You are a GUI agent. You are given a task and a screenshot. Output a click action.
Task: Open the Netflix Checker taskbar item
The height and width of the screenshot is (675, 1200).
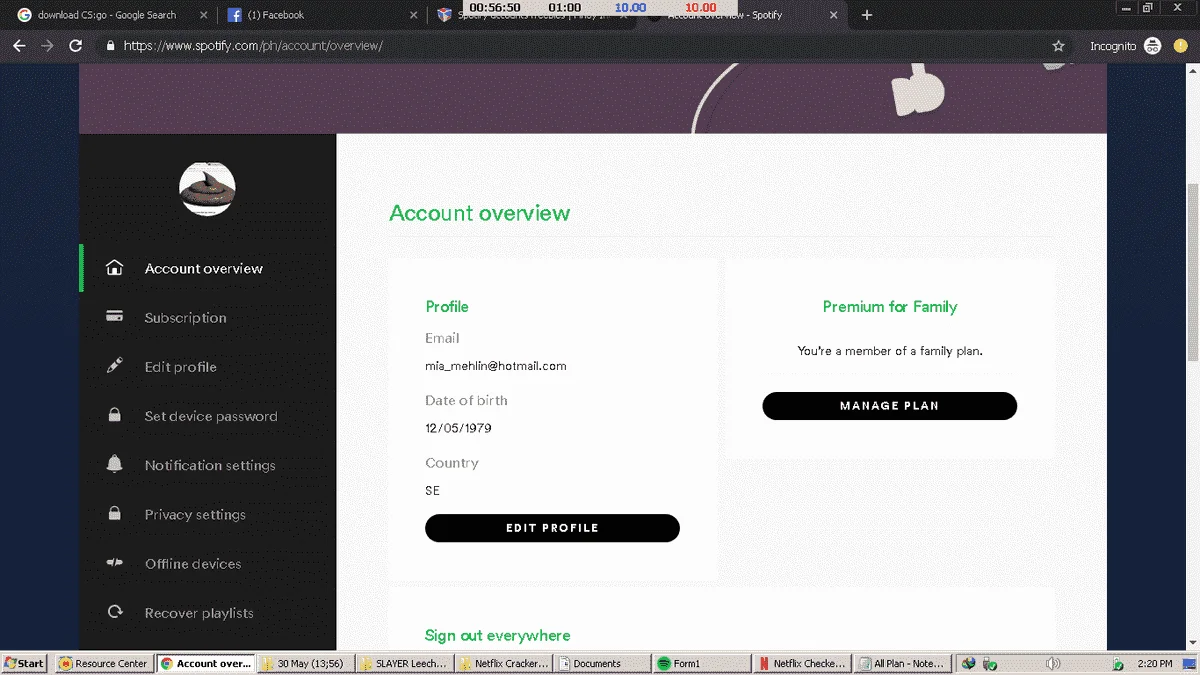802,663
